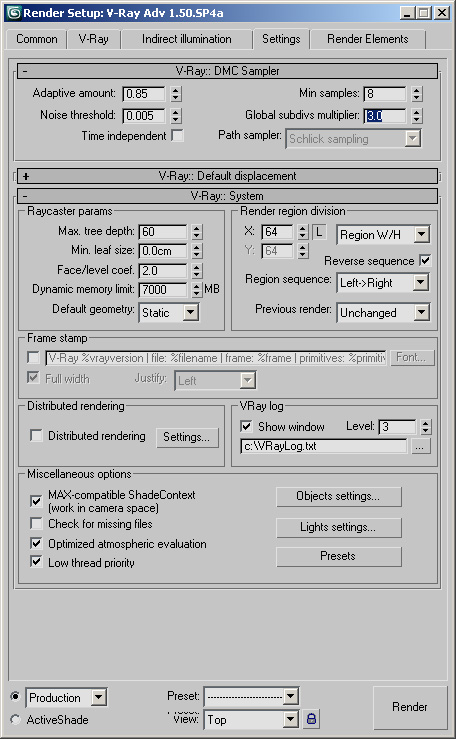Open the View dropdown showing Top

pos(251,719)
